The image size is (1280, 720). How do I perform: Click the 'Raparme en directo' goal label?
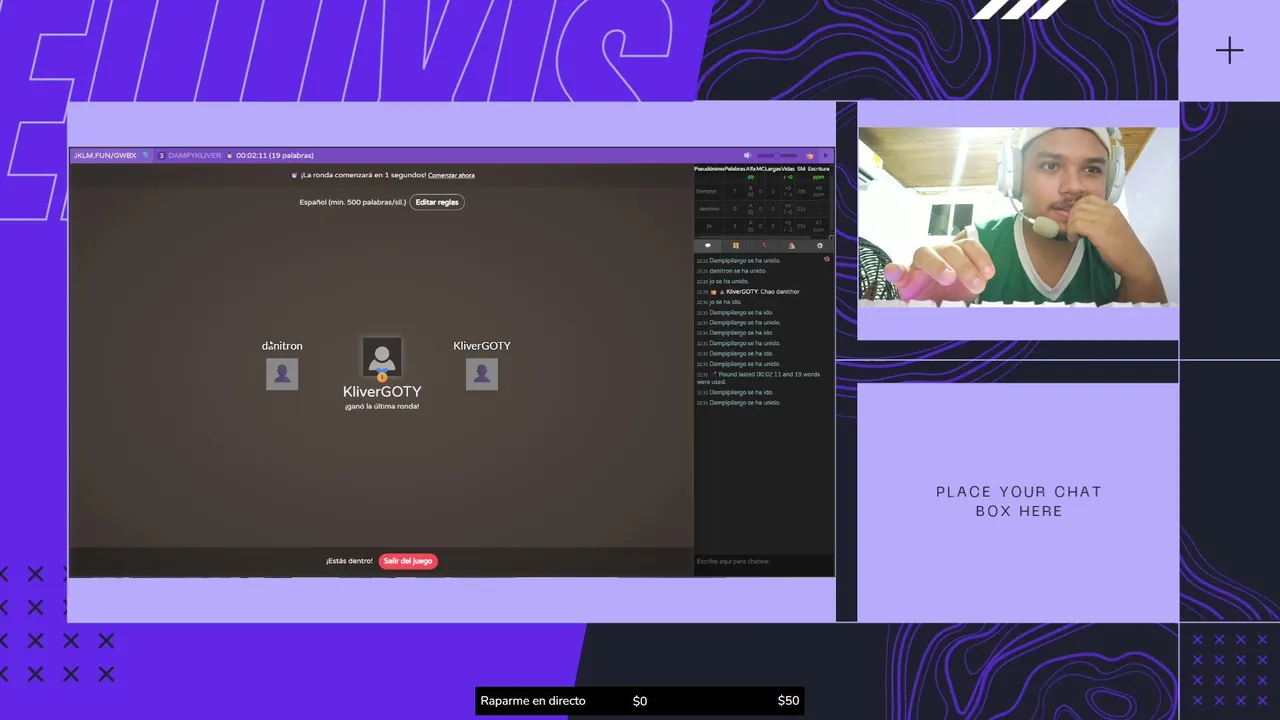tap(533, 701)
